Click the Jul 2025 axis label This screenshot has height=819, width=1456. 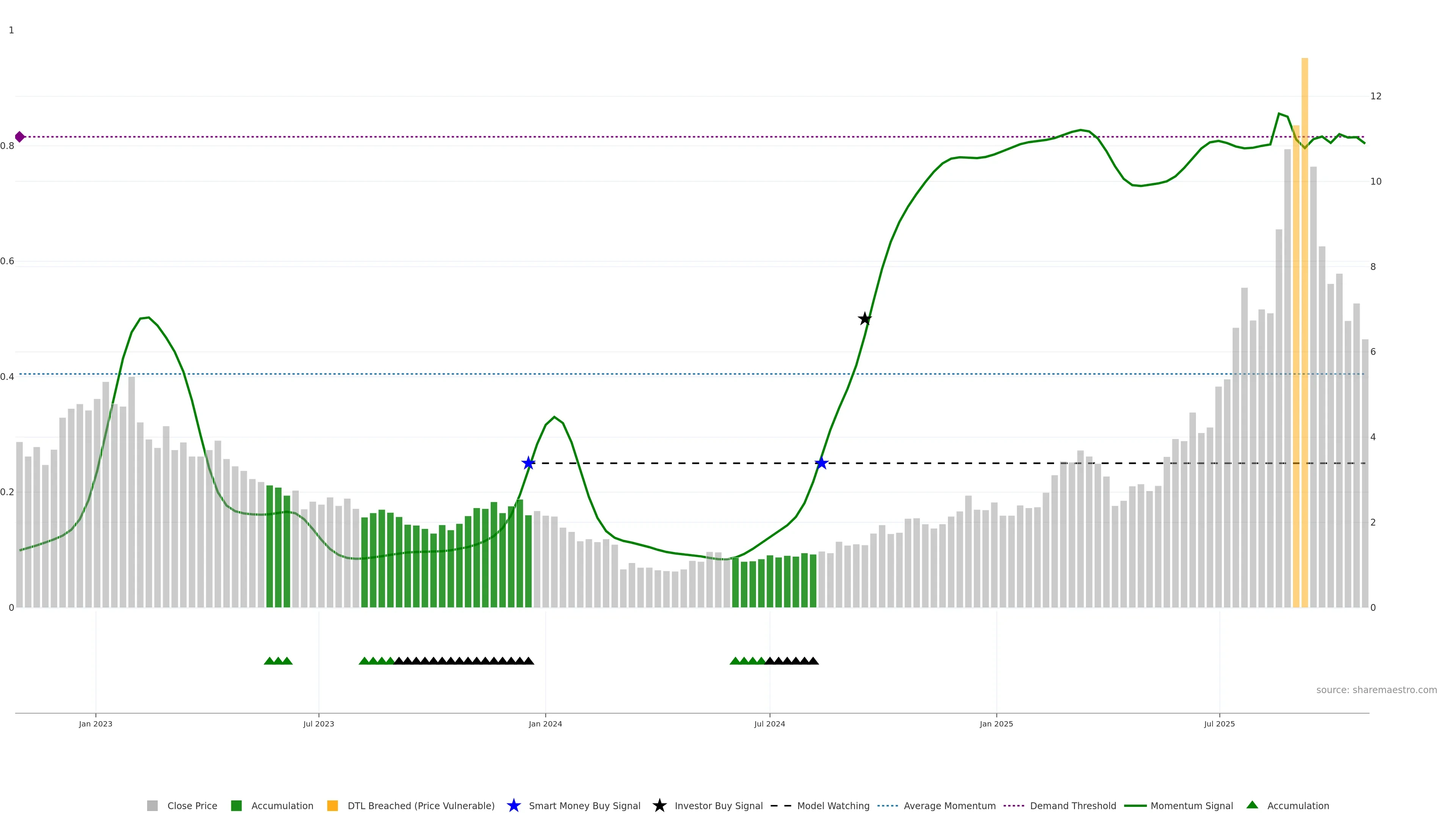1219,723
